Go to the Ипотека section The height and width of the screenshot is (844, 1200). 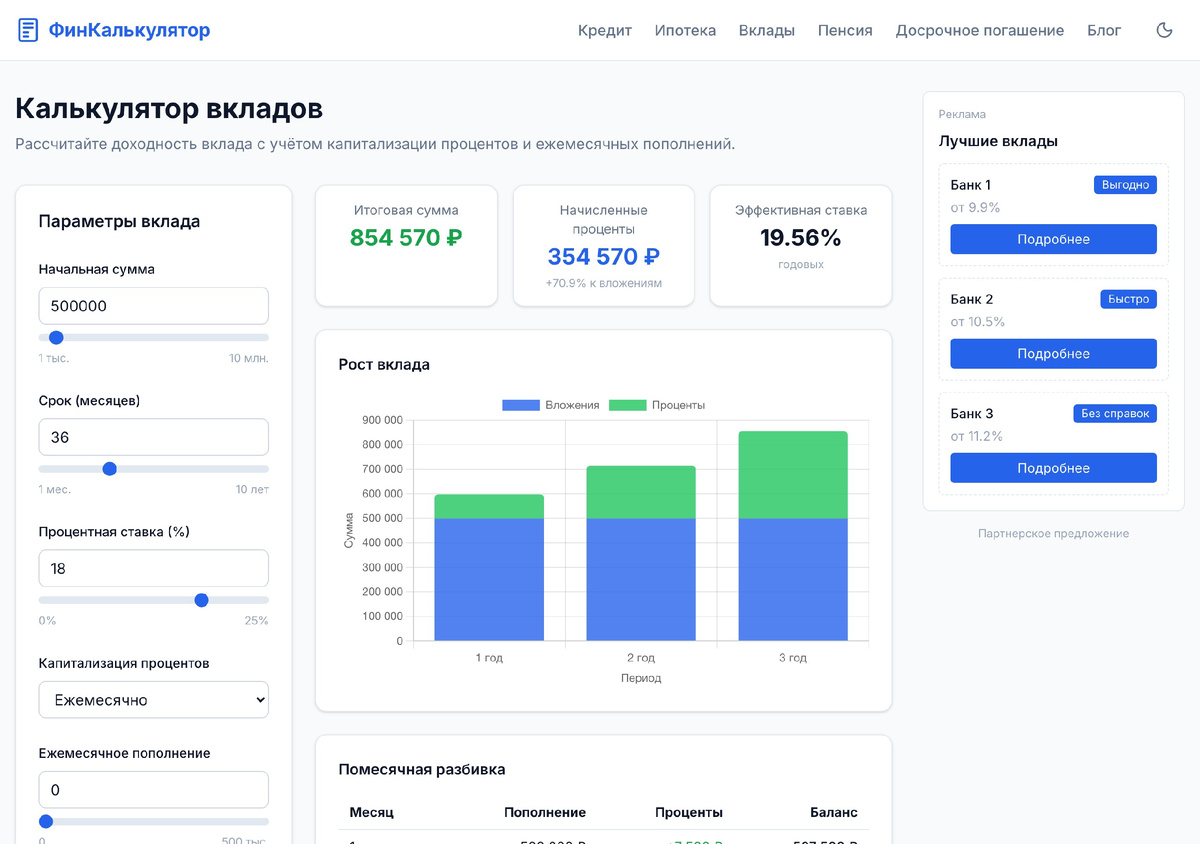click(685, 30)
